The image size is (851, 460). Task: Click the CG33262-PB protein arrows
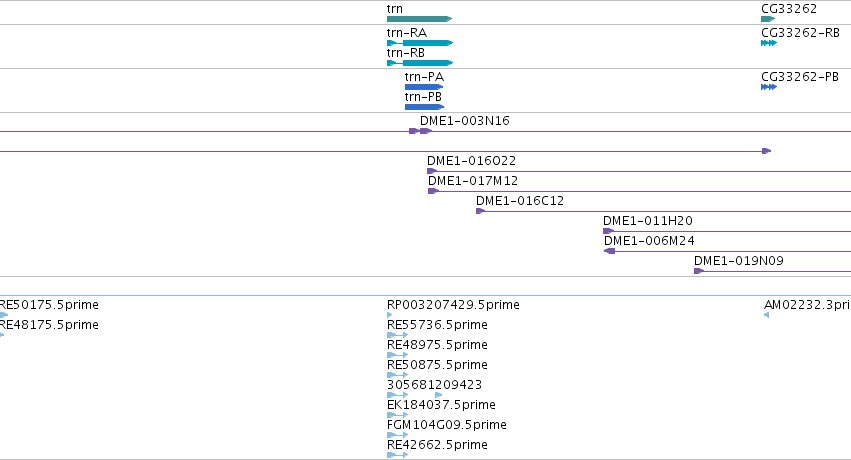pos(769,87)
